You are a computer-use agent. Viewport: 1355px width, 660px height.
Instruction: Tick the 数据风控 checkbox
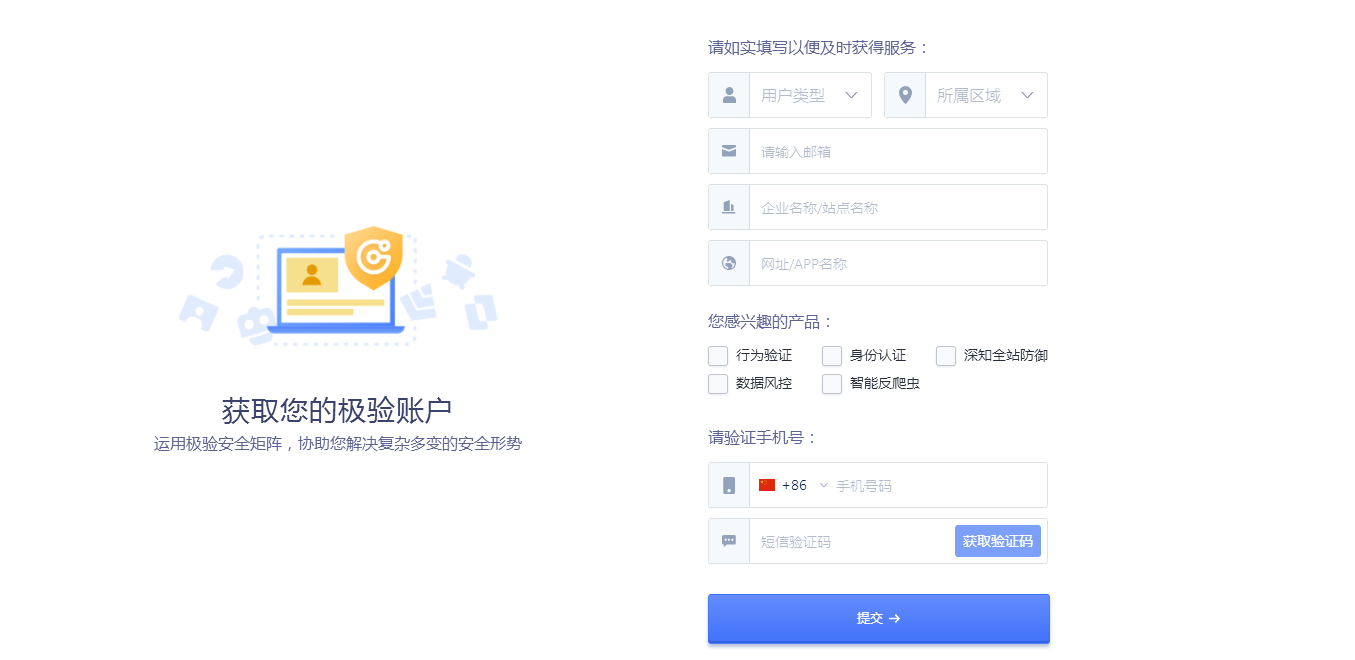pyautogui.click(x=718, y=384)
